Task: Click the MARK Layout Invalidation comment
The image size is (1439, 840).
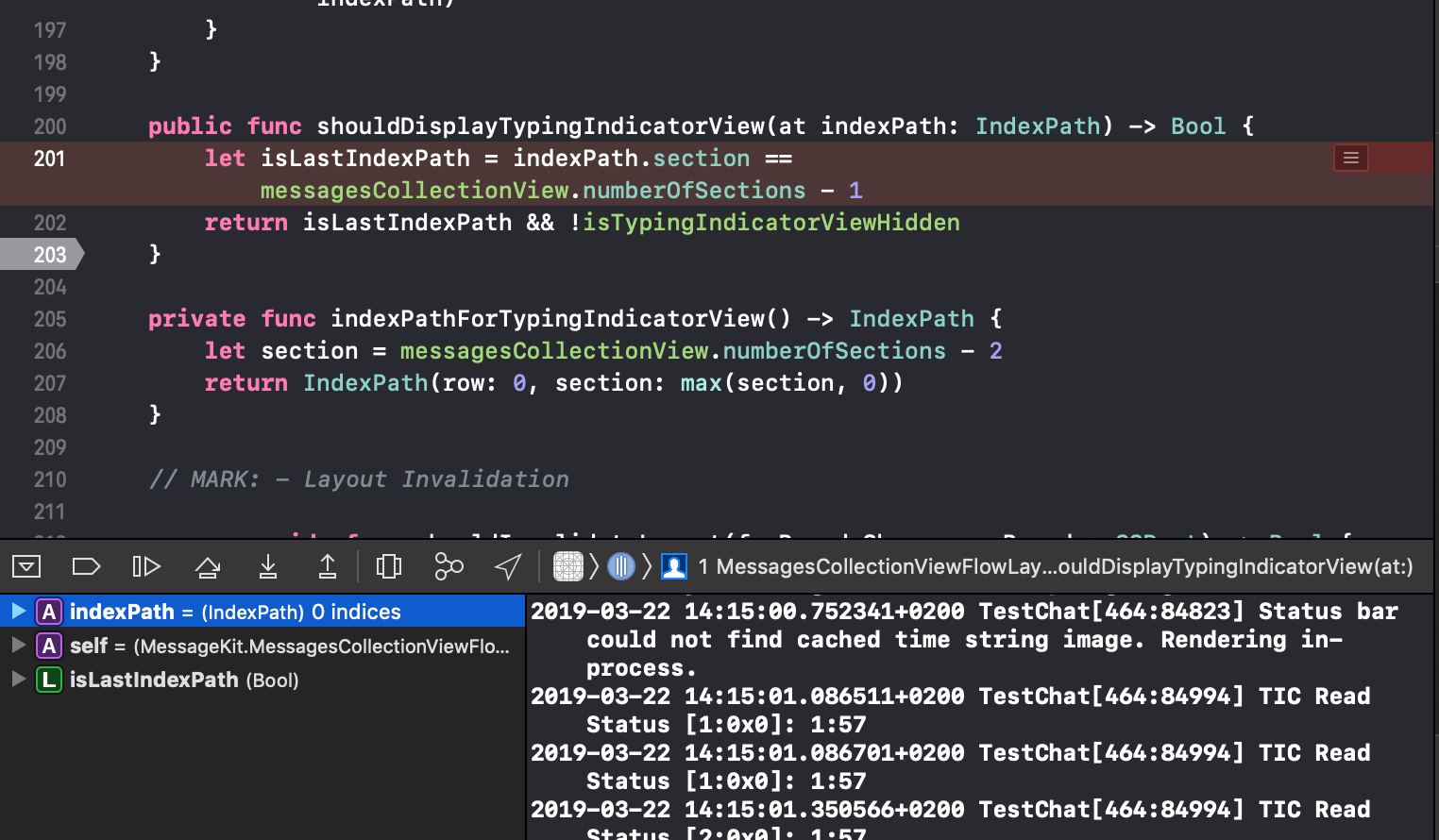Action: 359,479
